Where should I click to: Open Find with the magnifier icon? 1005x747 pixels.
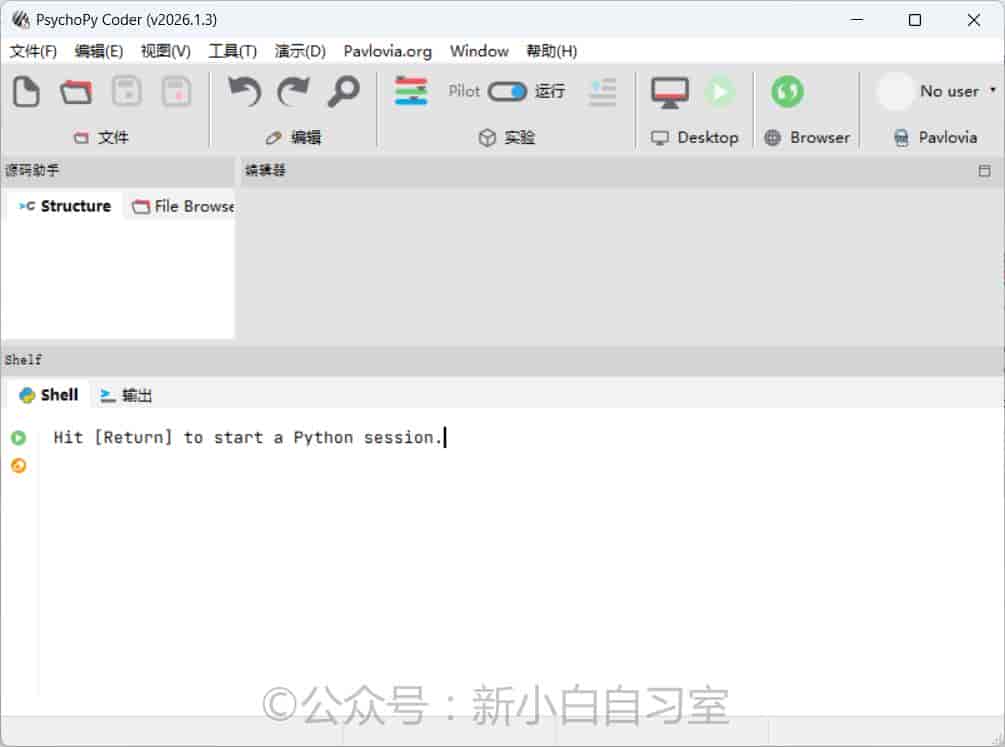344,92
